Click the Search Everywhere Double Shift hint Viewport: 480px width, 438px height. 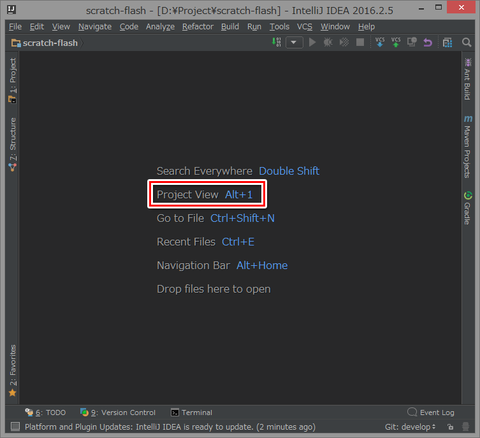tap(238, 171)
